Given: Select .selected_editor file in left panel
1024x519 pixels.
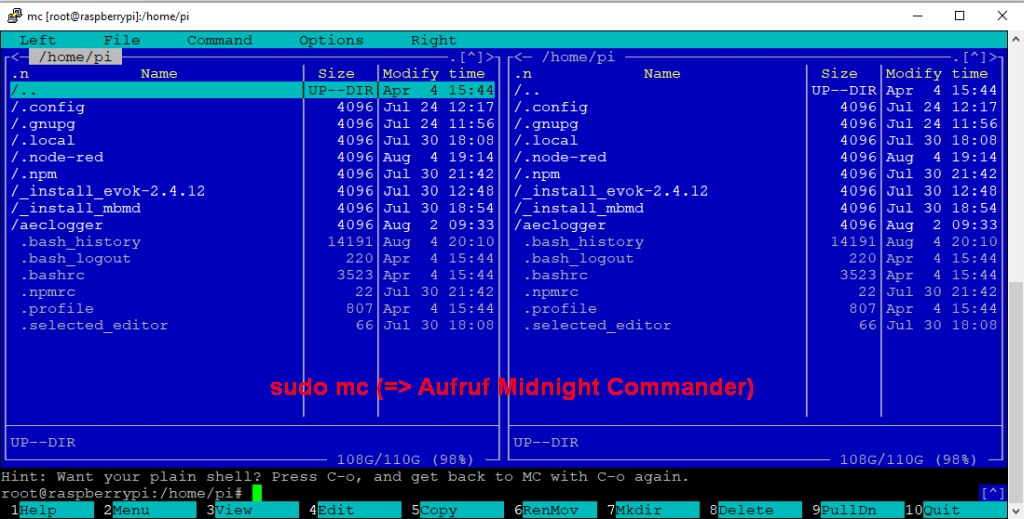Looking at the screenshot, I should [x=253, y=325].
